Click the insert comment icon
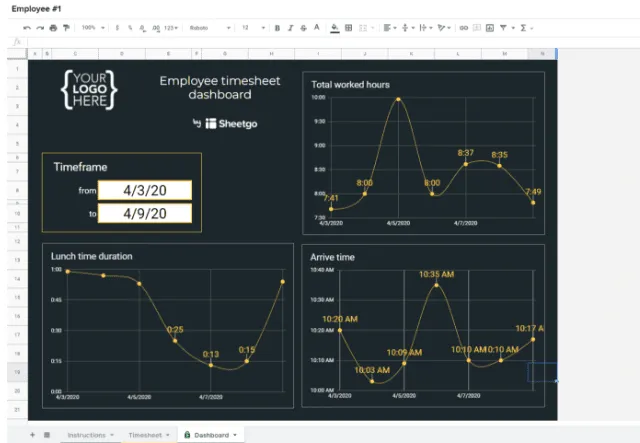 click(x=476, y=28)
